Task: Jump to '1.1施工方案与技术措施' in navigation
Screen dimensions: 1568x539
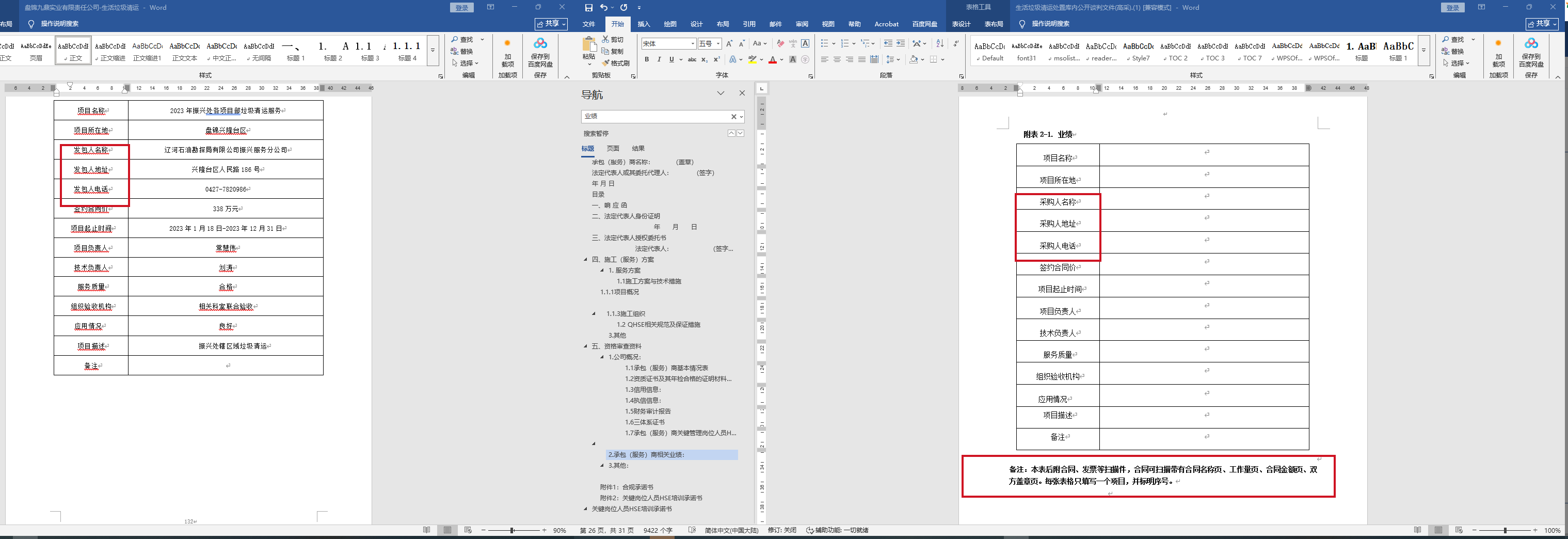Action: pos(649,281)
